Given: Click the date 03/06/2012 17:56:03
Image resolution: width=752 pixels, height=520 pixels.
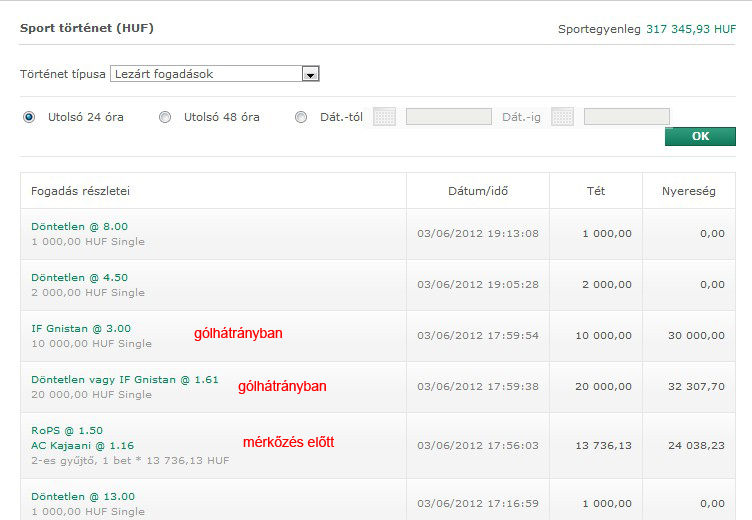Looking at the screenshot, I should click(478, 445).
